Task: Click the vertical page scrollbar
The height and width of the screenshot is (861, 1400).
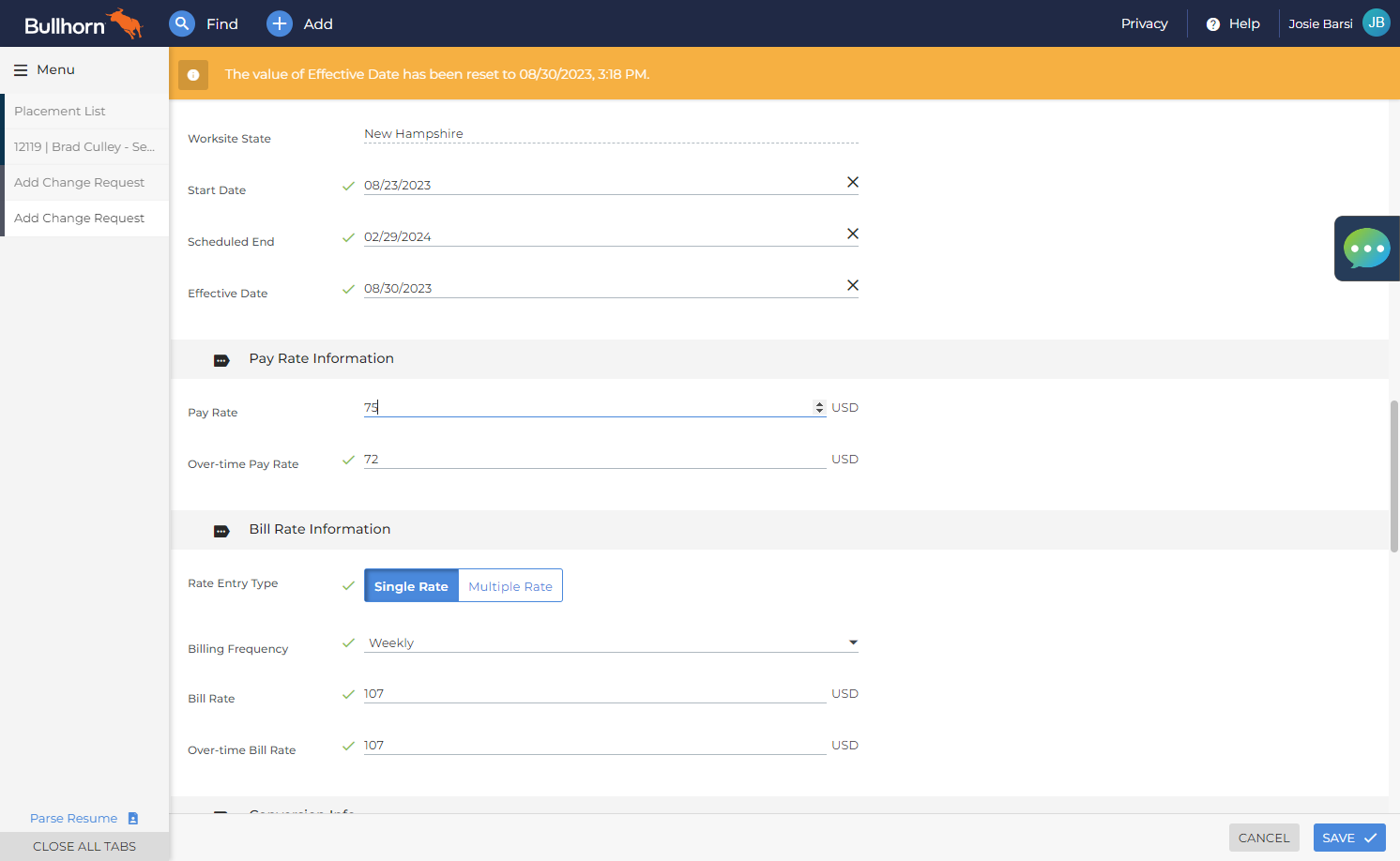Action: (x=1394, y=476)
